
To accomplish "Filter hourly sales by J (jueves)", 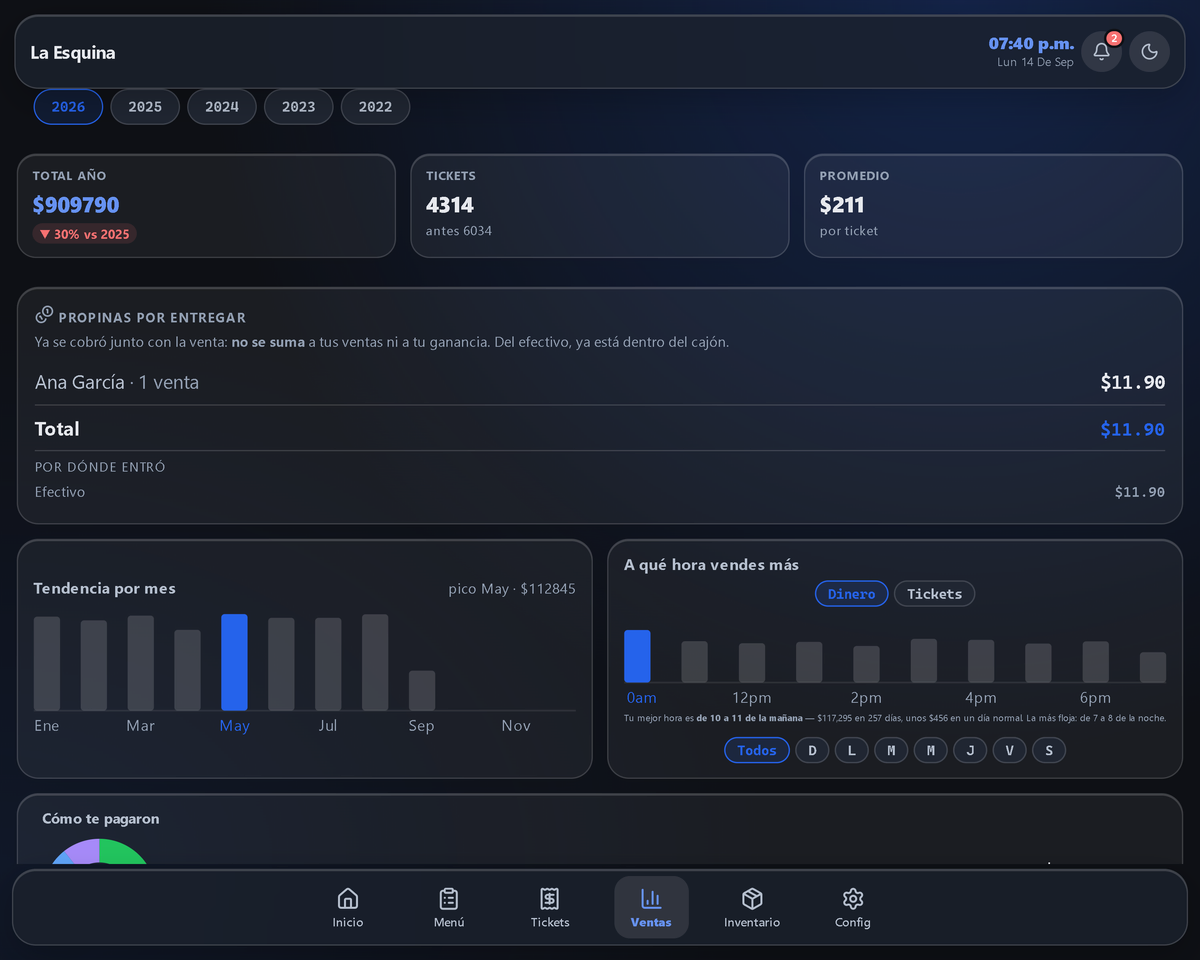I will 970,750.
